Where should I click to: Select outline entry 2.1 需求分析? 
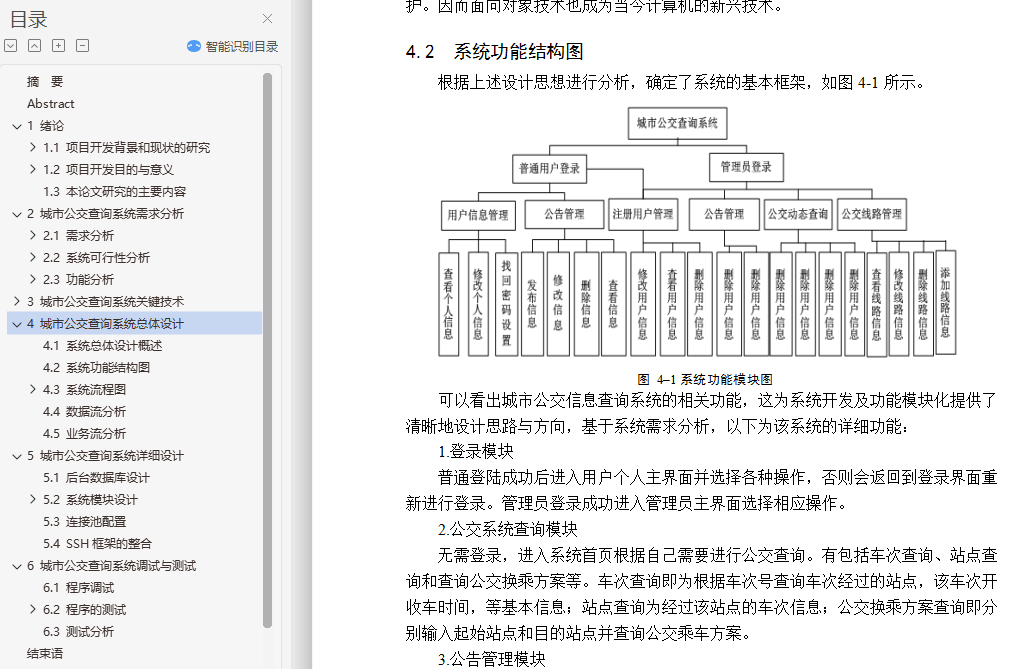78,235
